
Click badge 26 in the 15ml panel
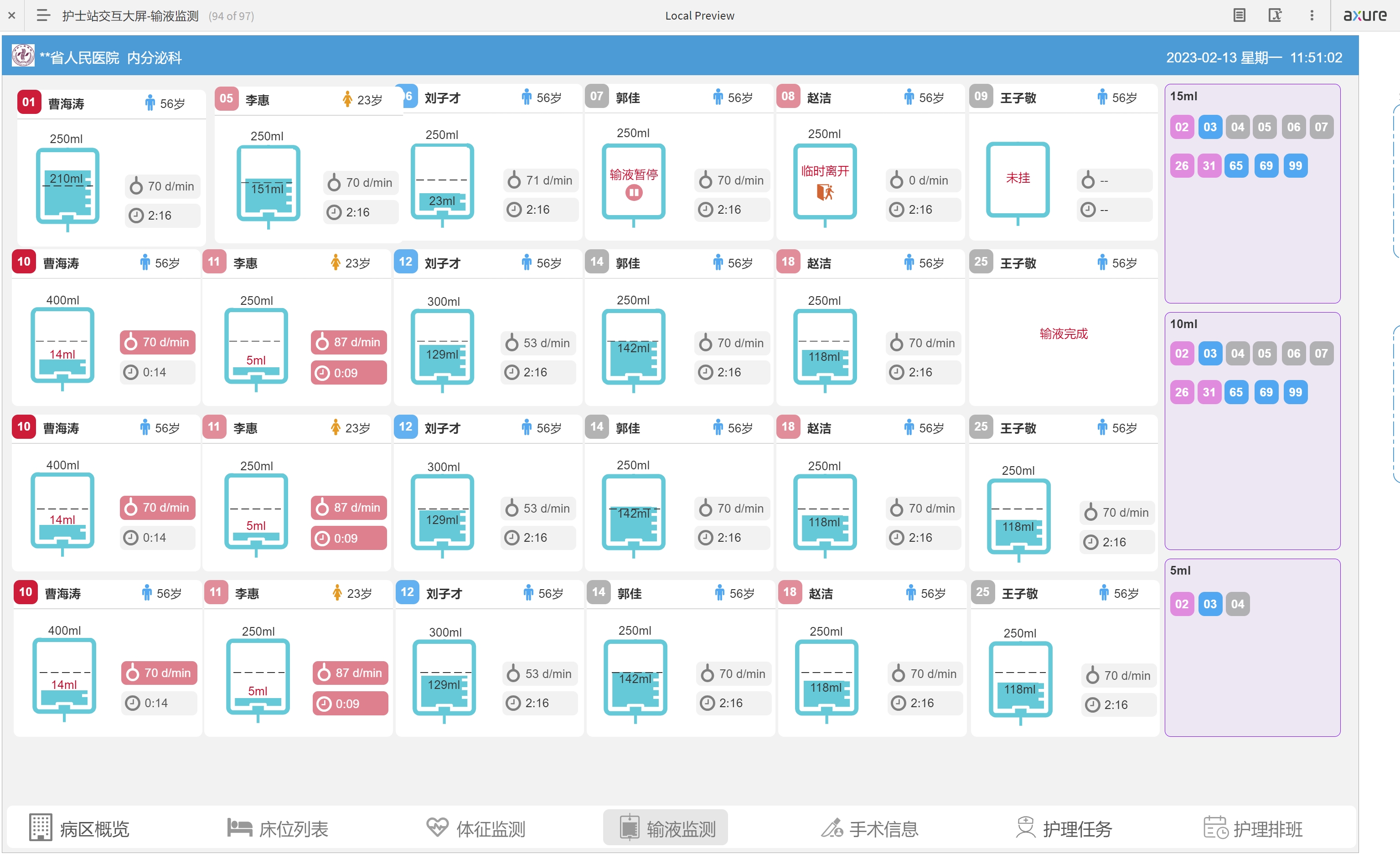[1181, 166]
